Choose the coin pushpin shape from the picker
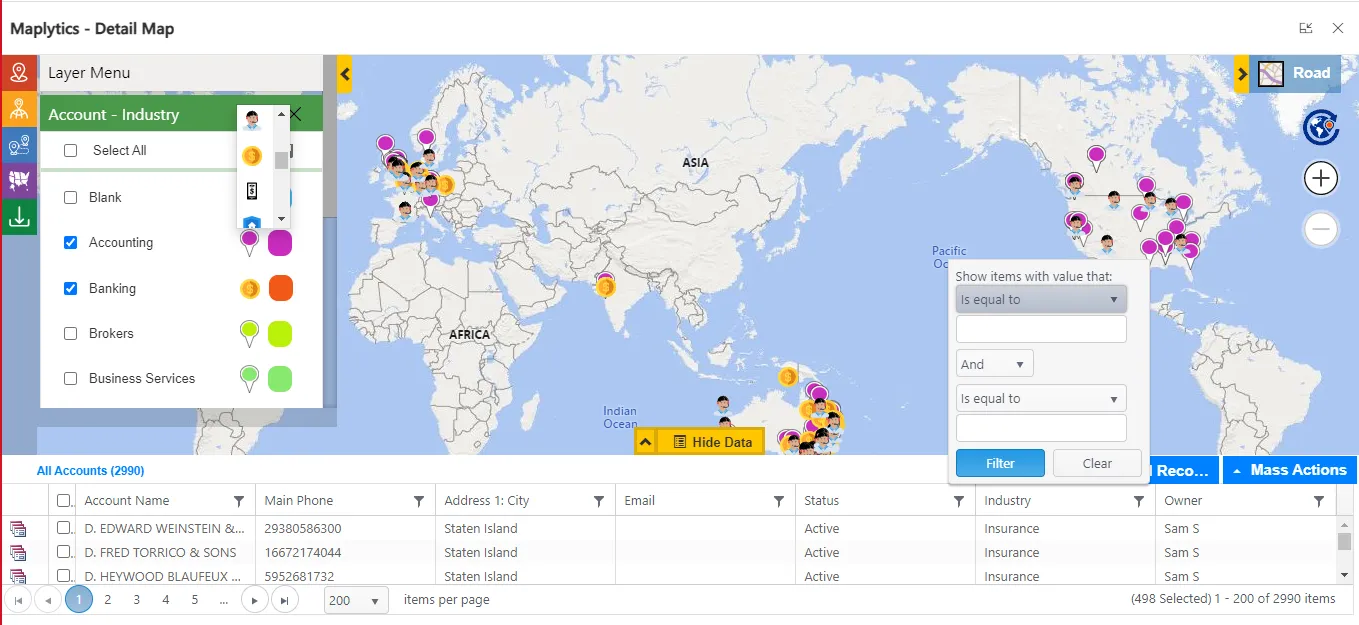The image size is (1359, 625). [252, 155]
